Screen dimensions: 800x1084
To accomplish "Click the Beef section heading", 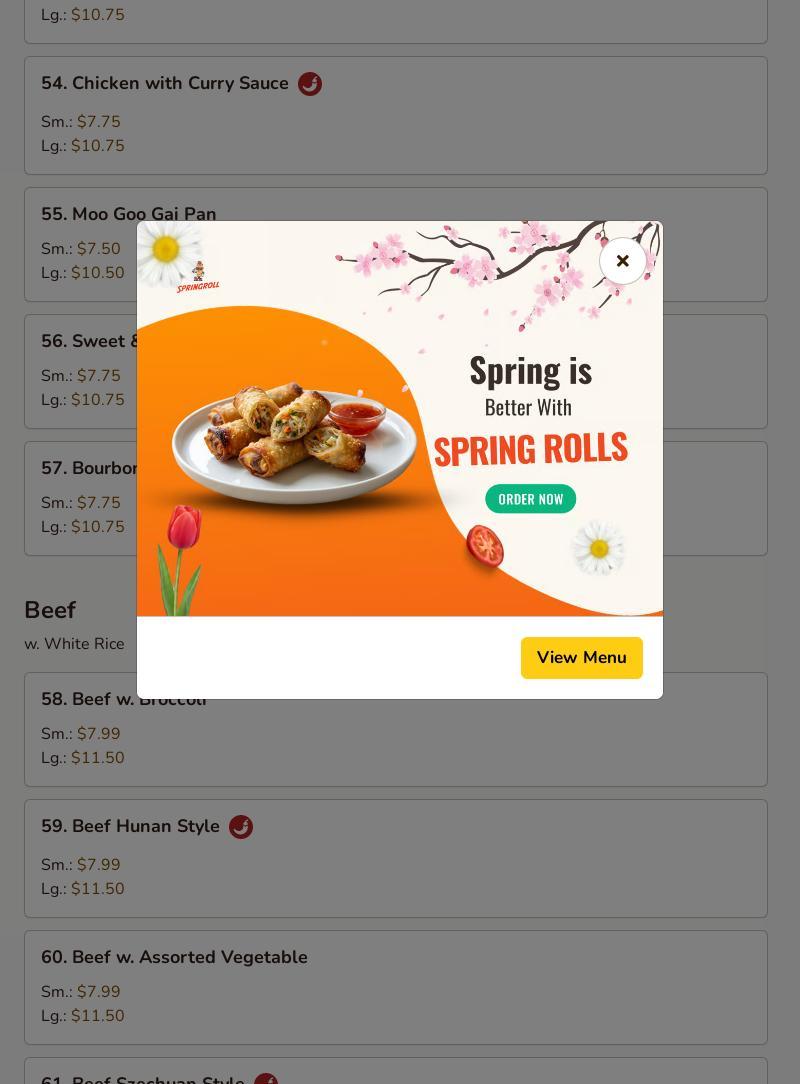I will tap(50, 610).
